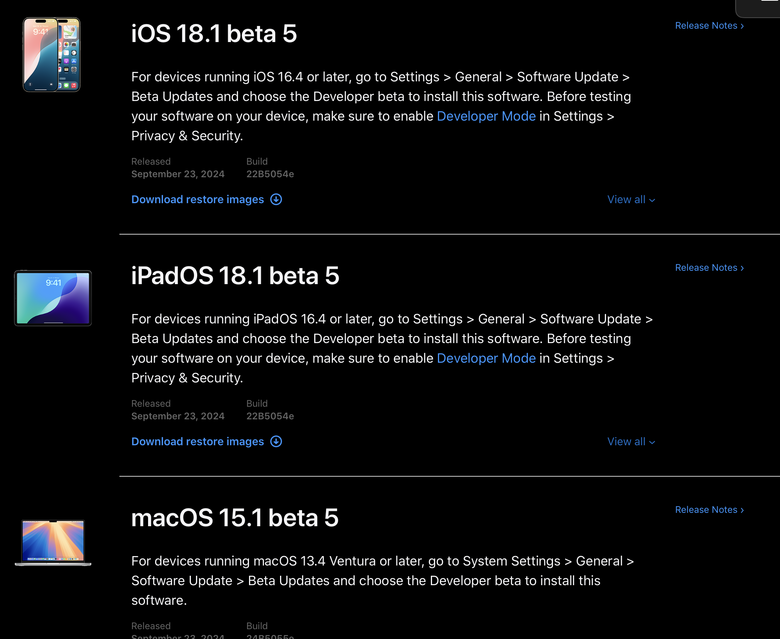
Task: Click the iPhone device image
Action: point(52,54)
